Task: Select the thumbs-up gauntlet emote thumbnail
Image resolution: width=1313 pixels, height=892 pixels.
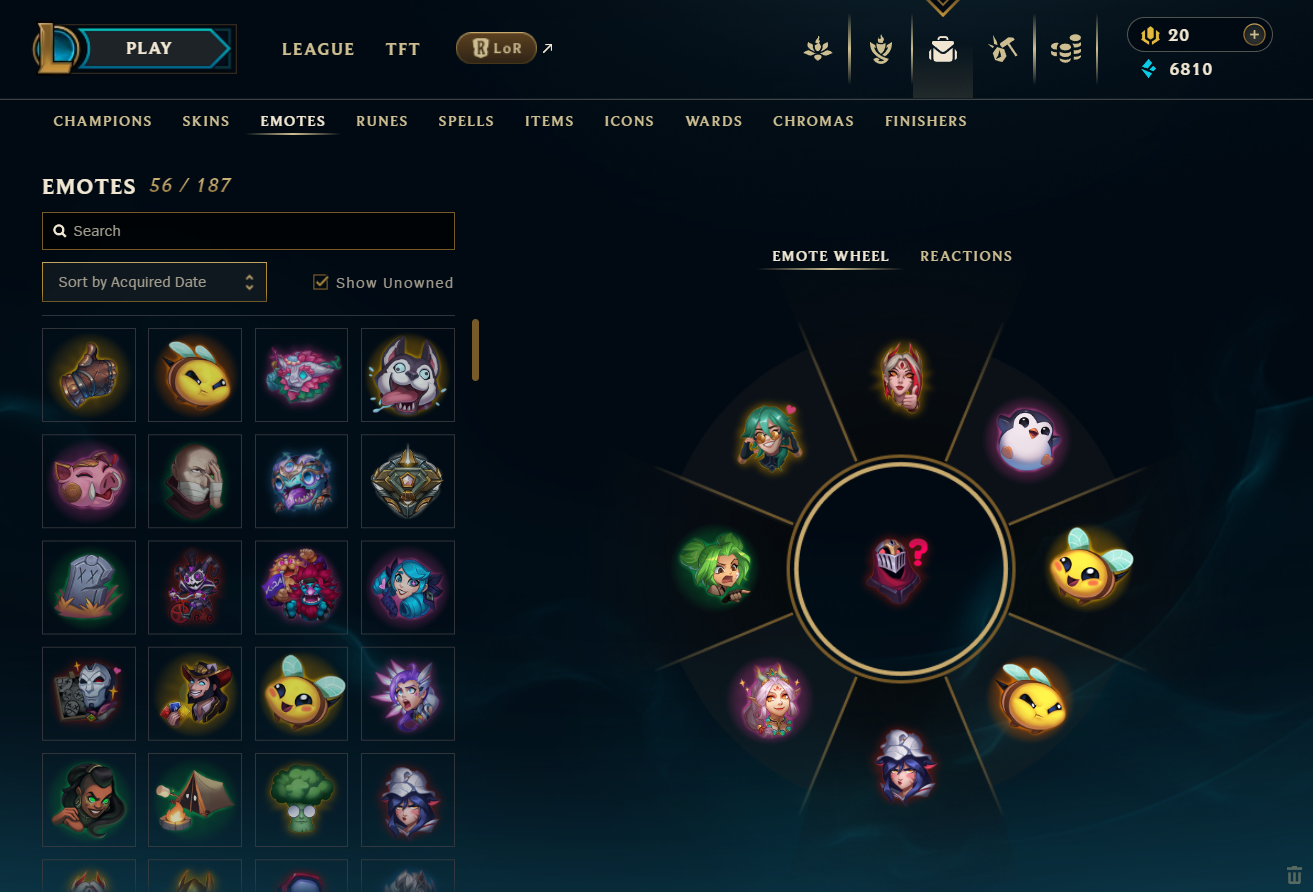Action: click(89, 375)
